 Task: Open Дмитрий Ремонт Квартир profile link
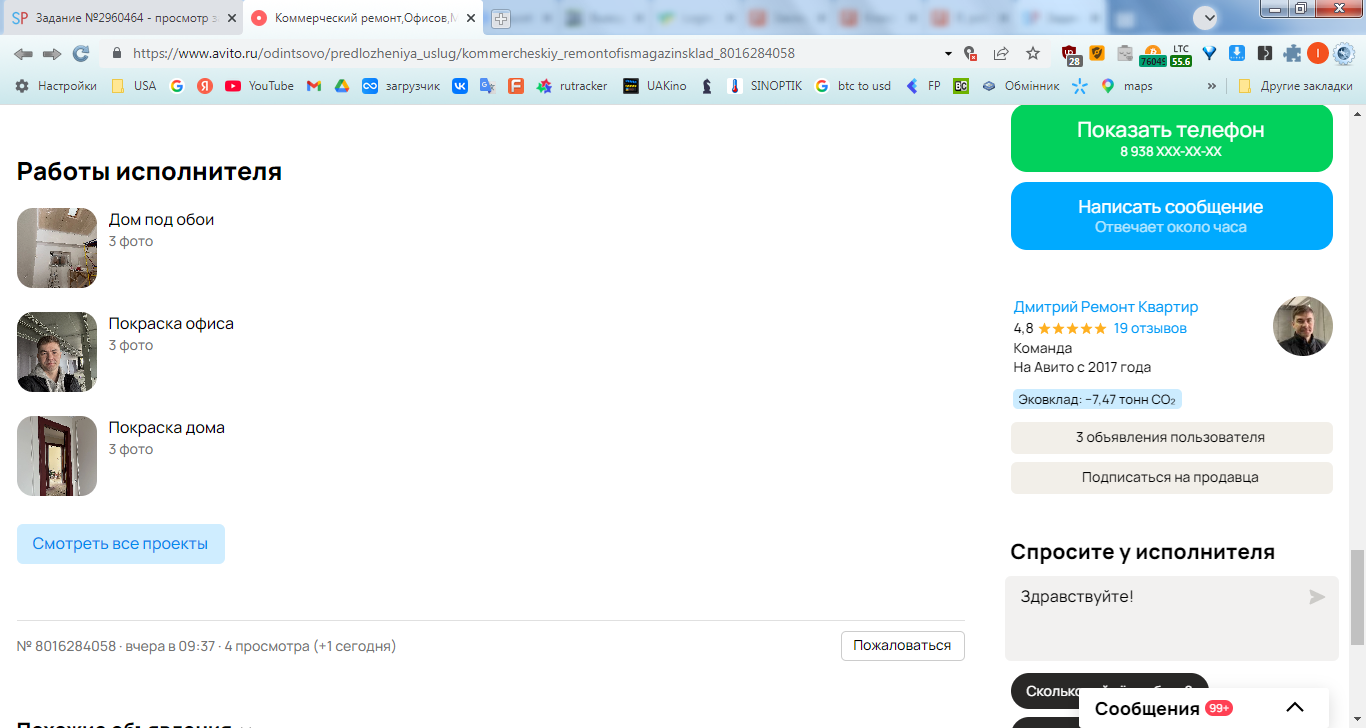[x=1106, y=307]
